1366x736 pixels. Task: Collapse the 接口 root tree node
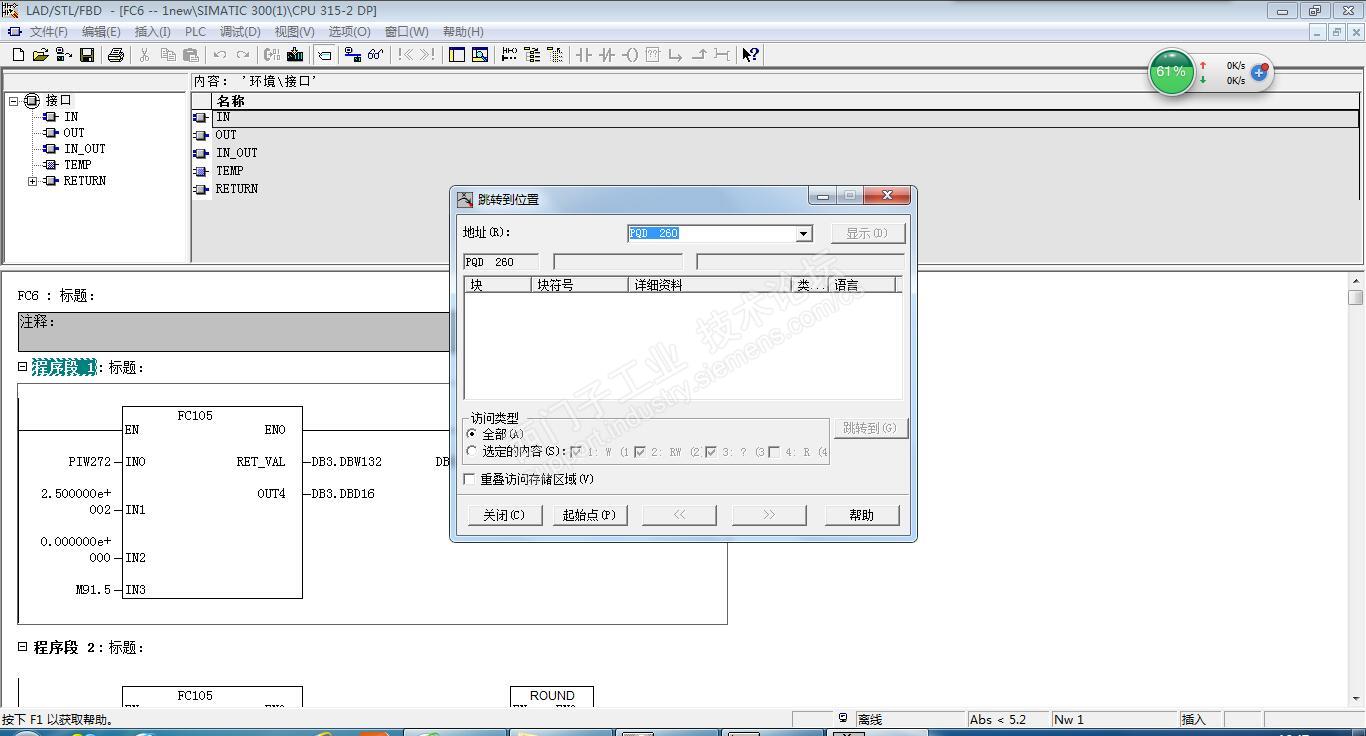(14, 101)
